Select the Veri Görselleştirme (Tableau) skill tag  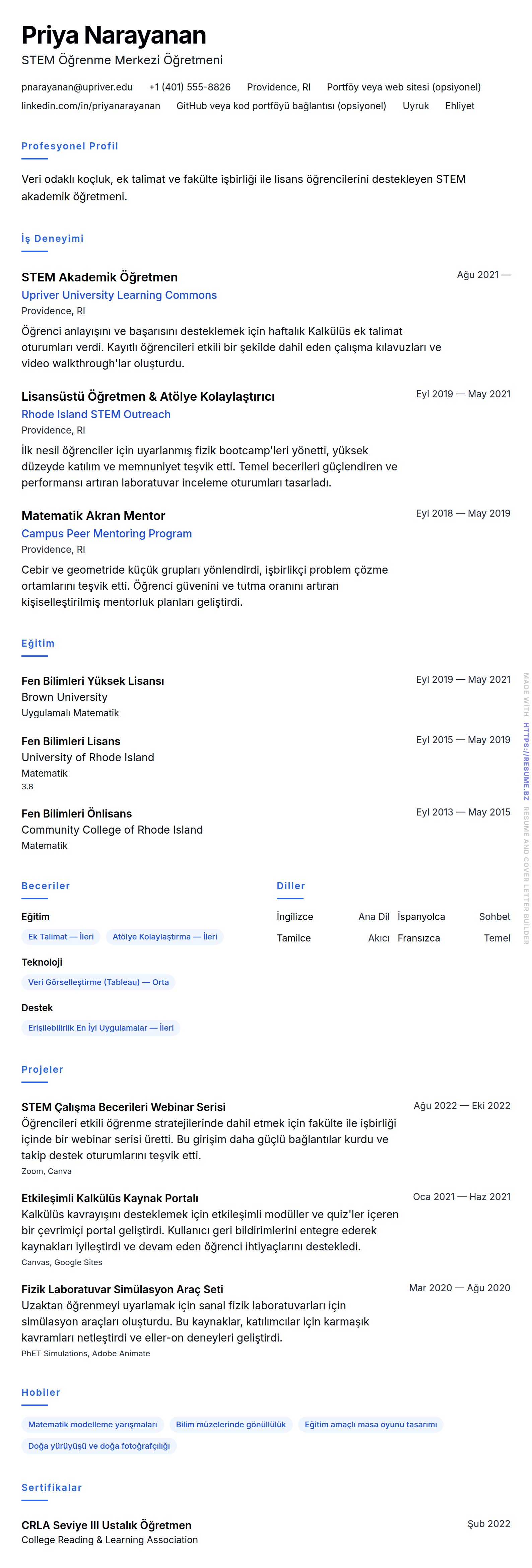pyautogui.click(x=98, y=982)
